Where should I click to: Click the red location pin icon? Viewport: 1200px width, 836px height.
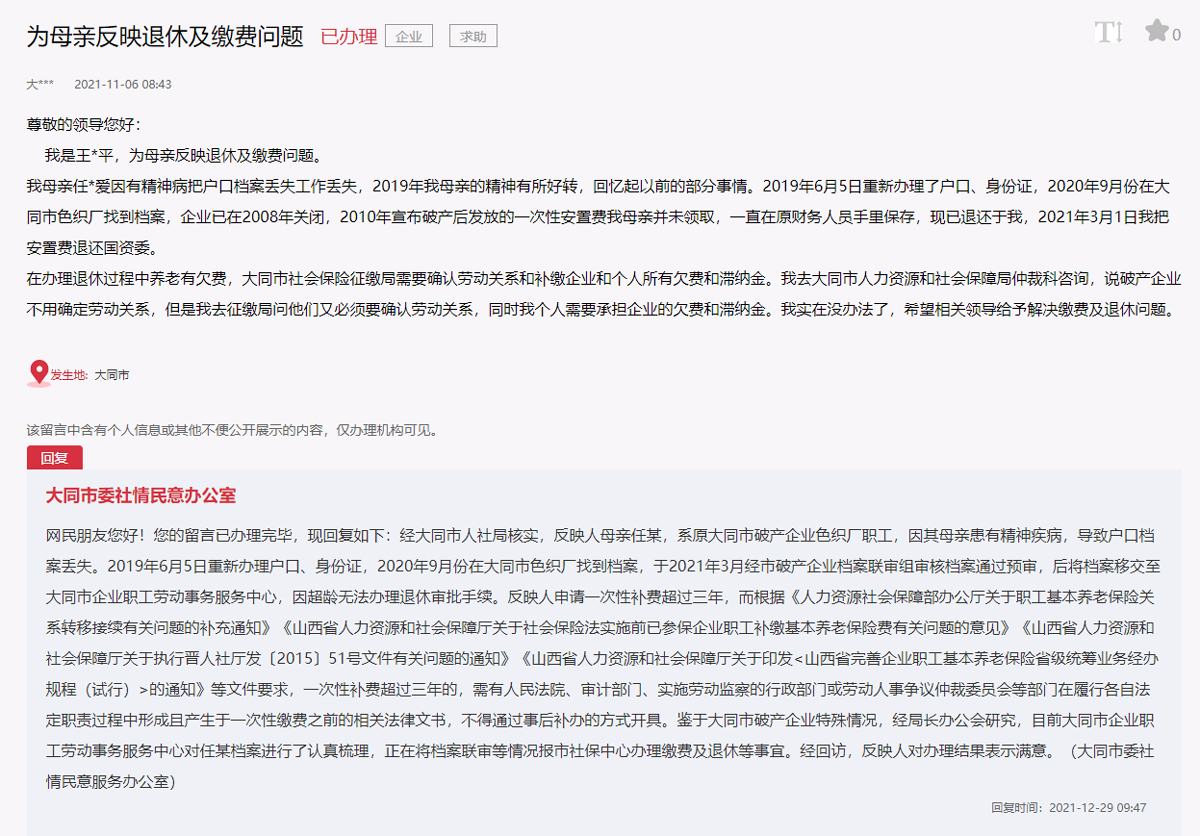[x=38, y=373]
